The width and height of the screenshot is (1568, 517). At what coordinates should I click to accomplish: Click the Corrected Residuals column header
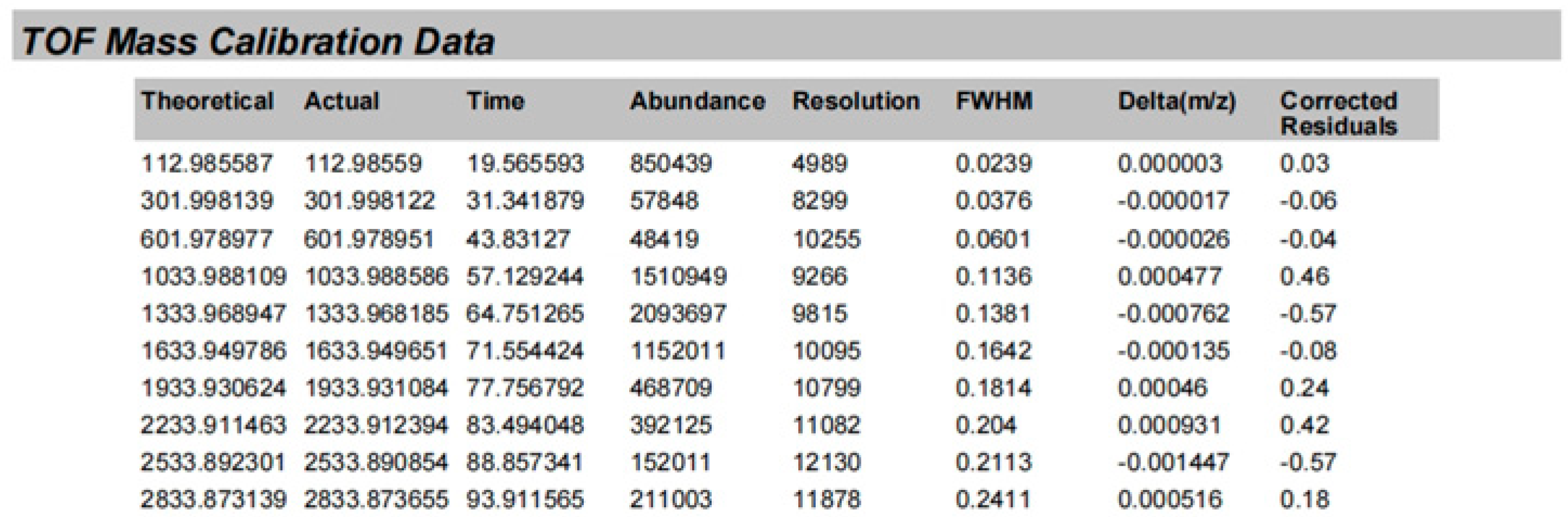[x=1338, y=114]
